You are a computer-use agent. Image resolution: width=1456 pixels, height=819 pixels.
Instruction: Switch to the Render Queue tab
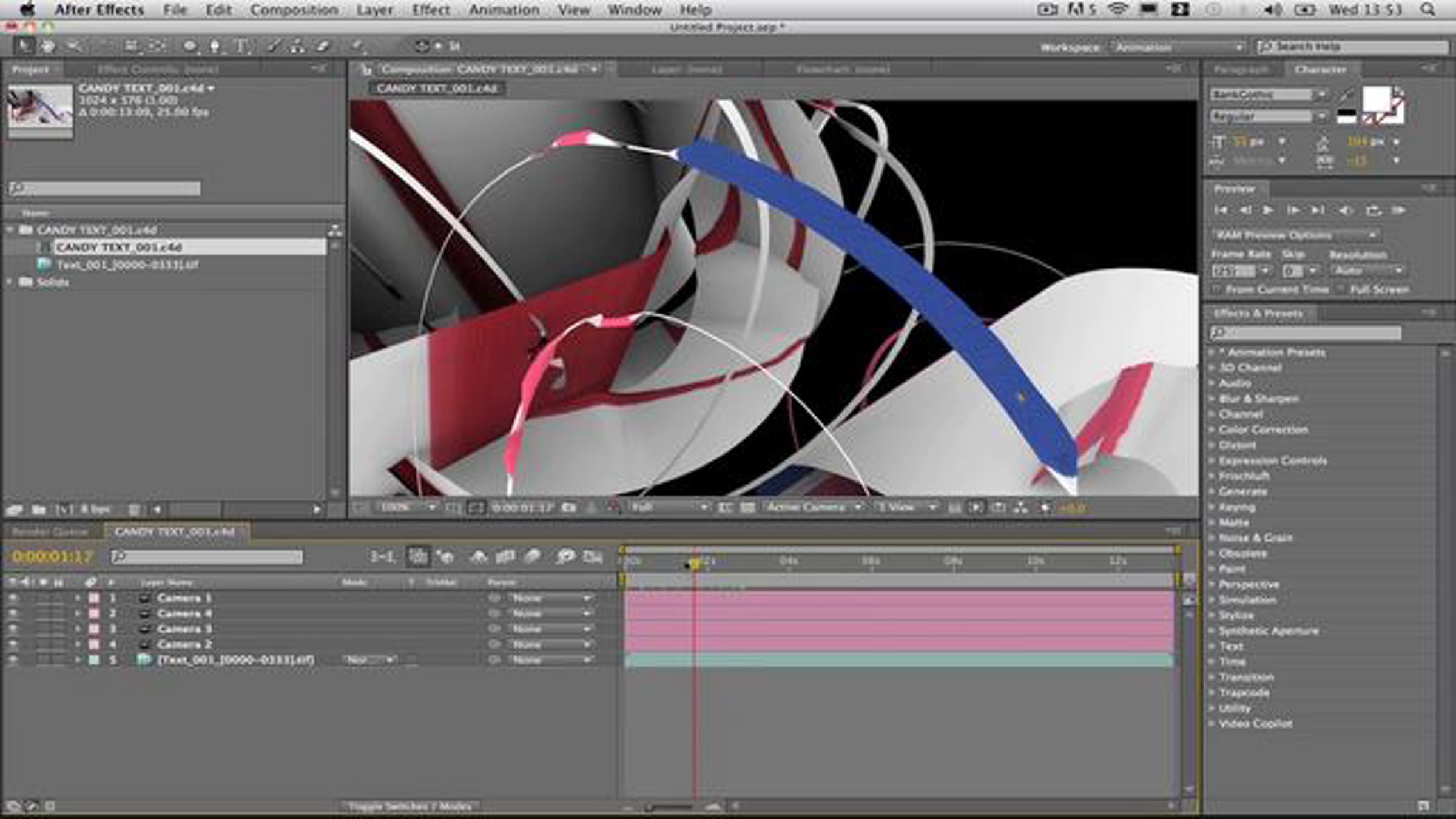pyautogui.click(x=50, y=532)
